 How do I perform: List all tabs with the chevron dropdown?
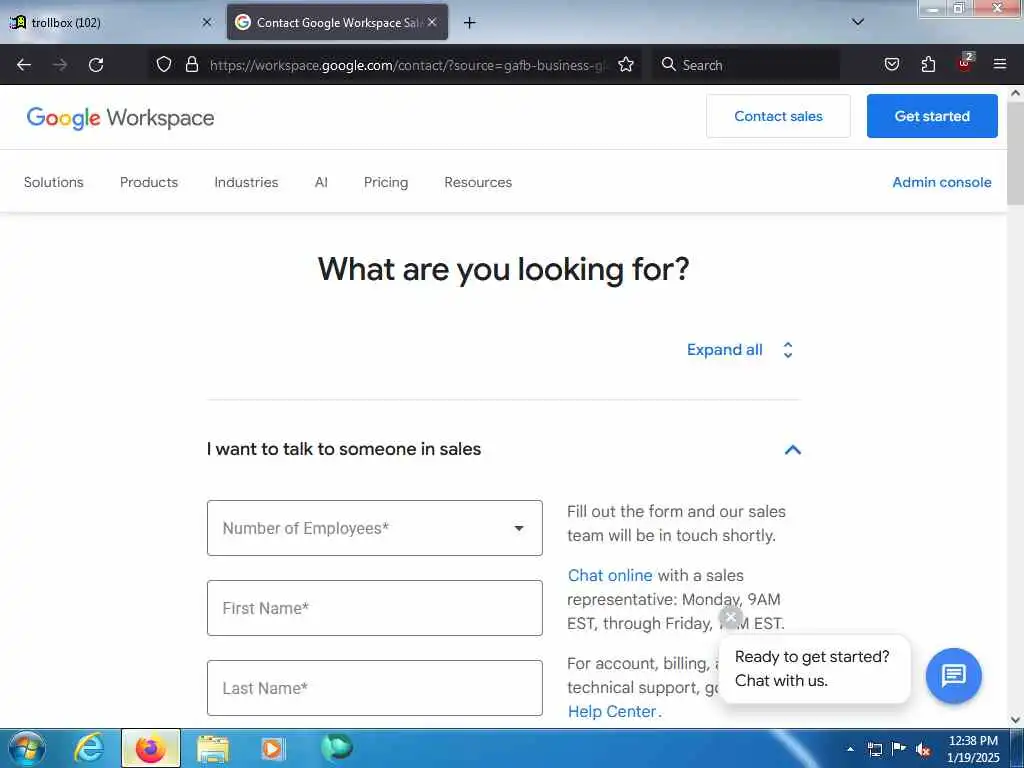pyautogui.click(x=858, y=22)
